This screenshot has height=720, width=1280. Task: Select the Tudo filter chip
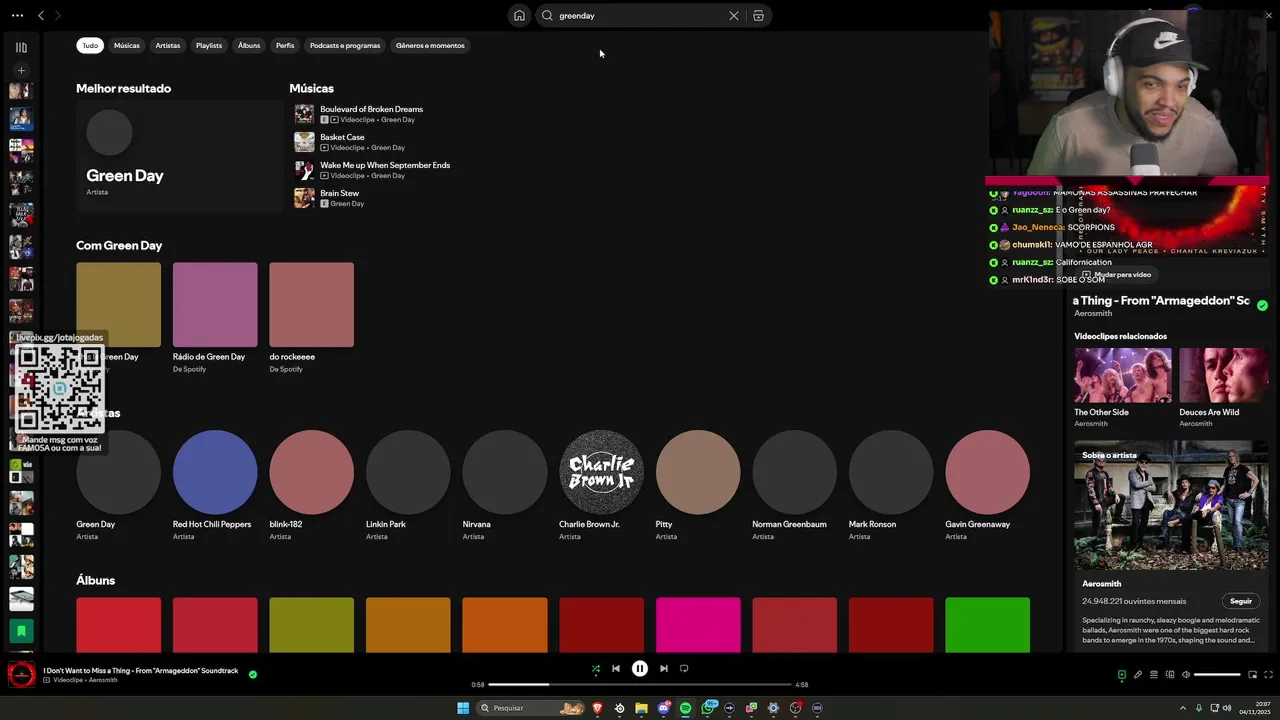tap(90, 45)
